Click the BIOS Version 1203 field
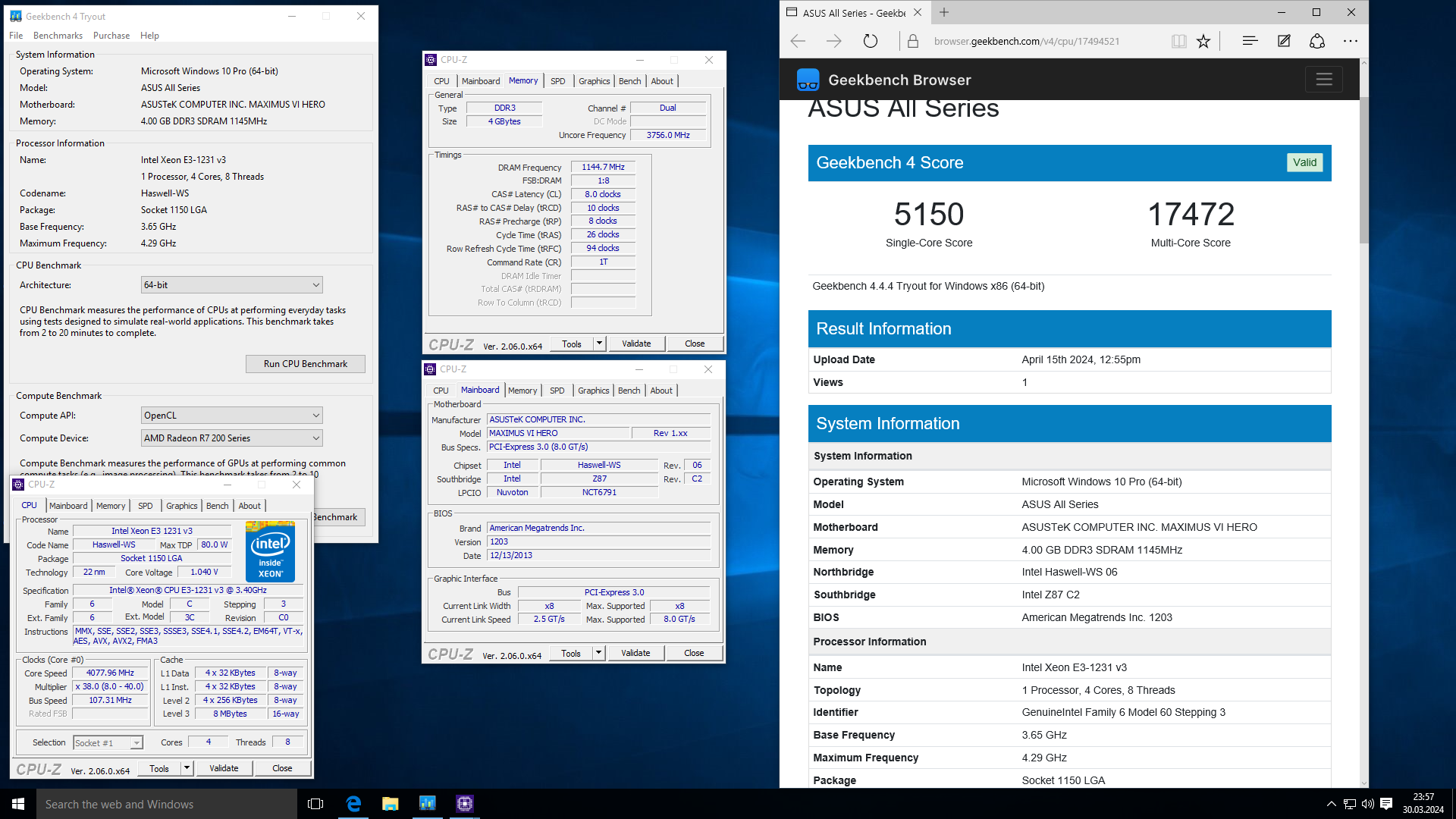The width and height of the screenshot is (1456, 819). click(598, 541)
